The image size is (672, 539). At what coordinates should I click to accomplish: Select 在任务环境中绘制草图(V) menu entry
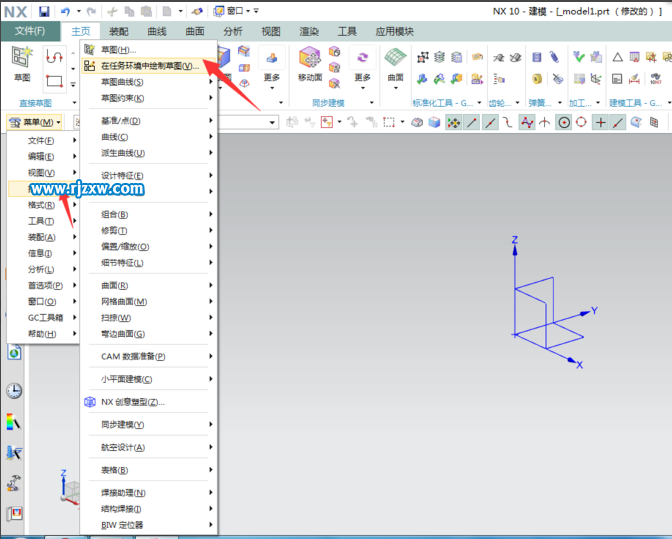click(148, 66)
